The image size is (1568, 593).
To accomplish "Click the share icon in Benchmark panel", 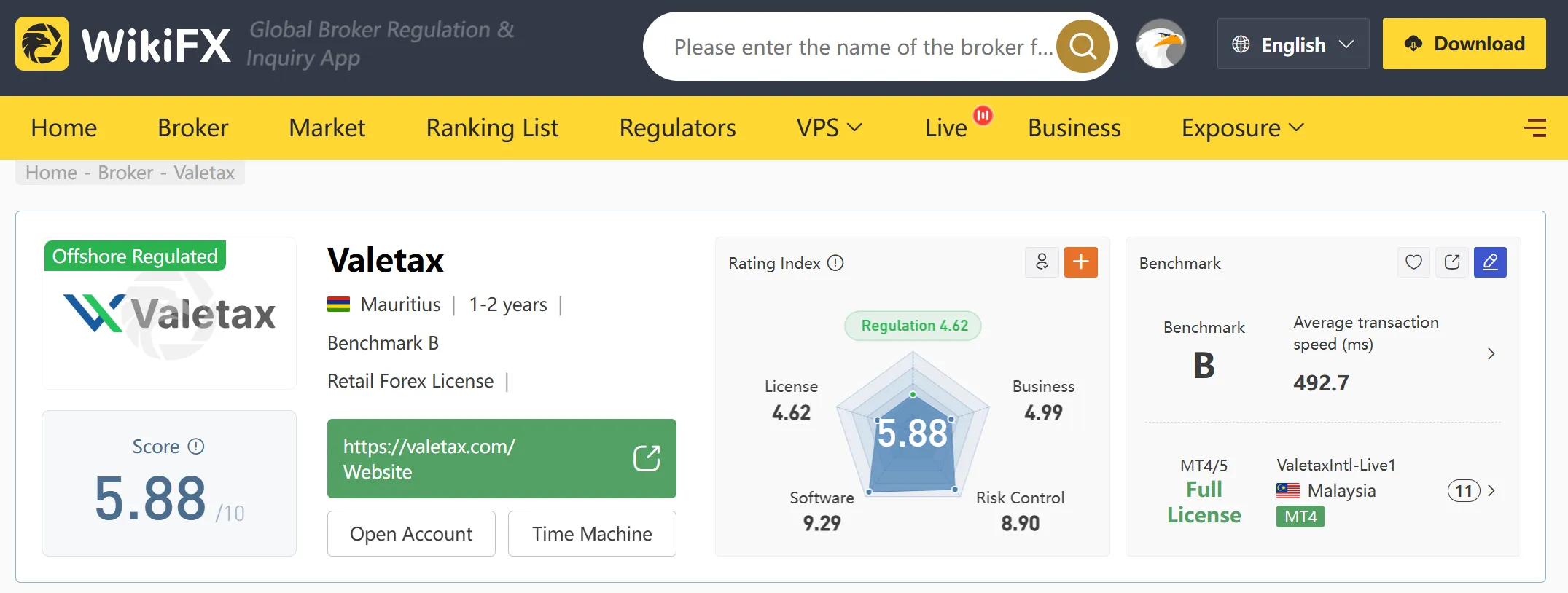I will tap(1452, 262).
